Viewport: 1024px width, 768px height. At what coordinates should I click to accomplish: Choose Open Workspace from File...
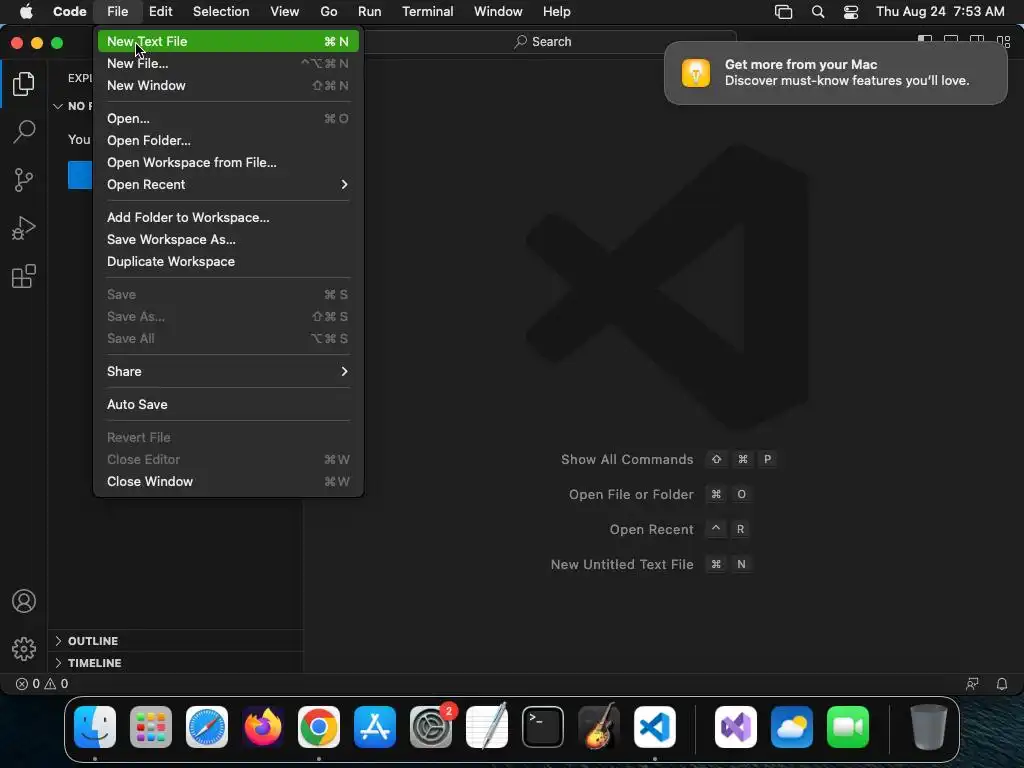228,163
